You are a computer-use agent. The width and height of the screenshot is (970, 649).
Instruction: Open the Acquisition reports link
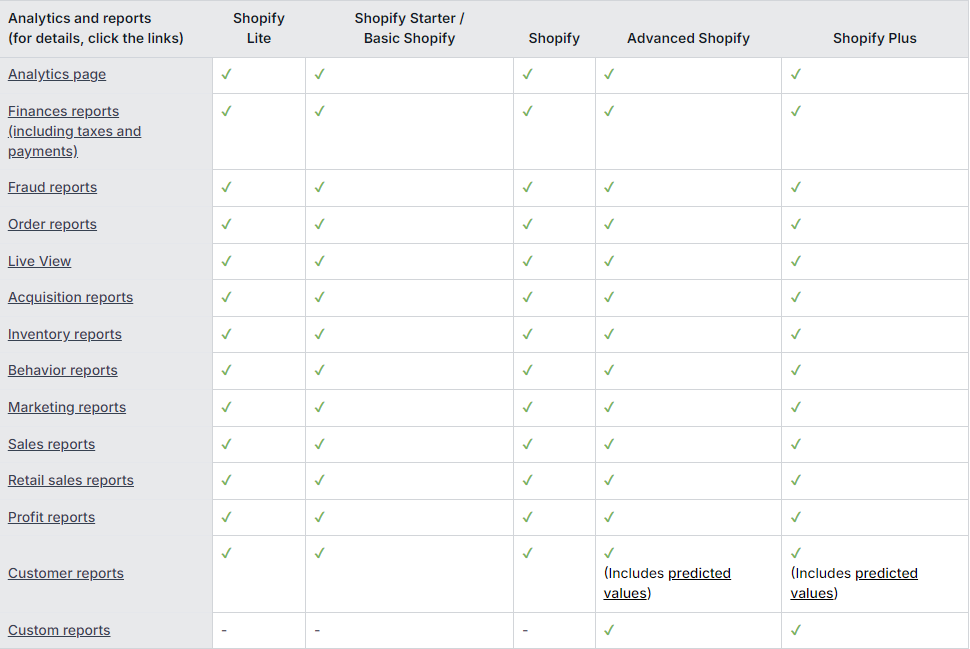[71, 298]
